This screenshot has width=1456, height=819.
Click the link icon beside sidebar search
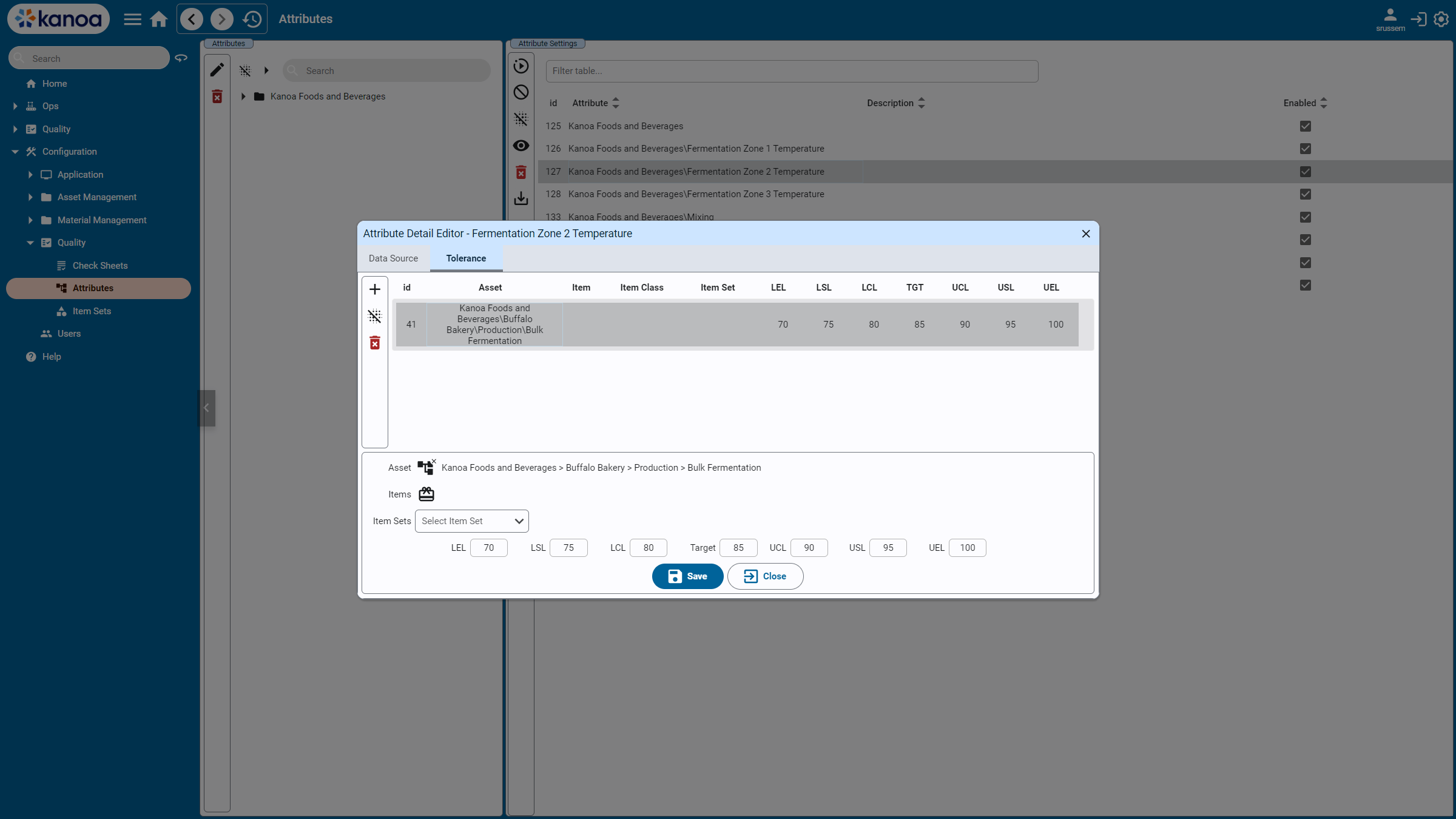coord(181,58)
